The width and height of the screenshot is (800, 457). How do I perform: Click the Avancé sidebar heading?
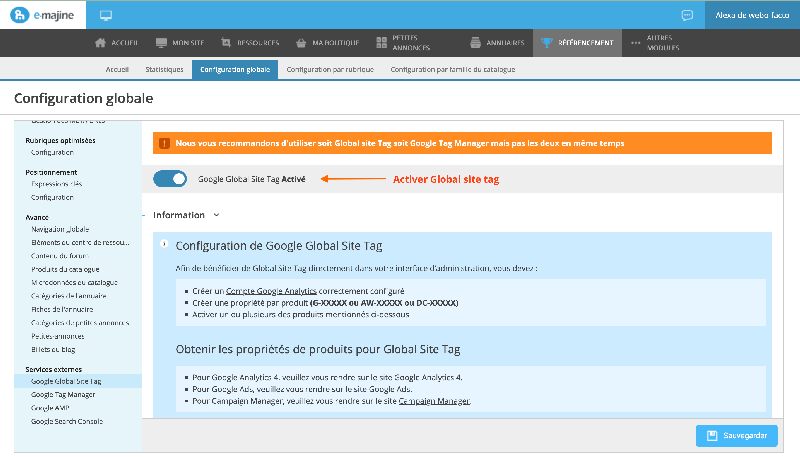(37, 217)
